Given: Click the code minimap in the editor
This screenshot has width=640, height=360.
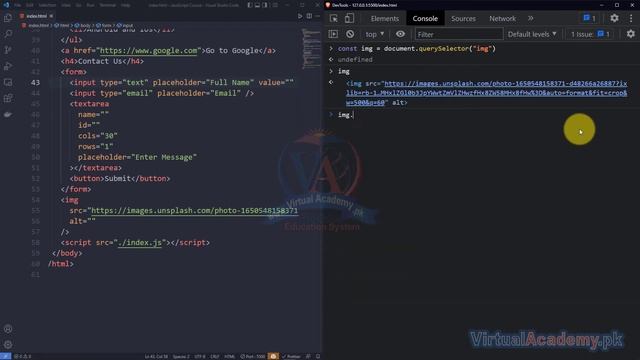Looking at the screenshot, I should (x=311, y=49).
